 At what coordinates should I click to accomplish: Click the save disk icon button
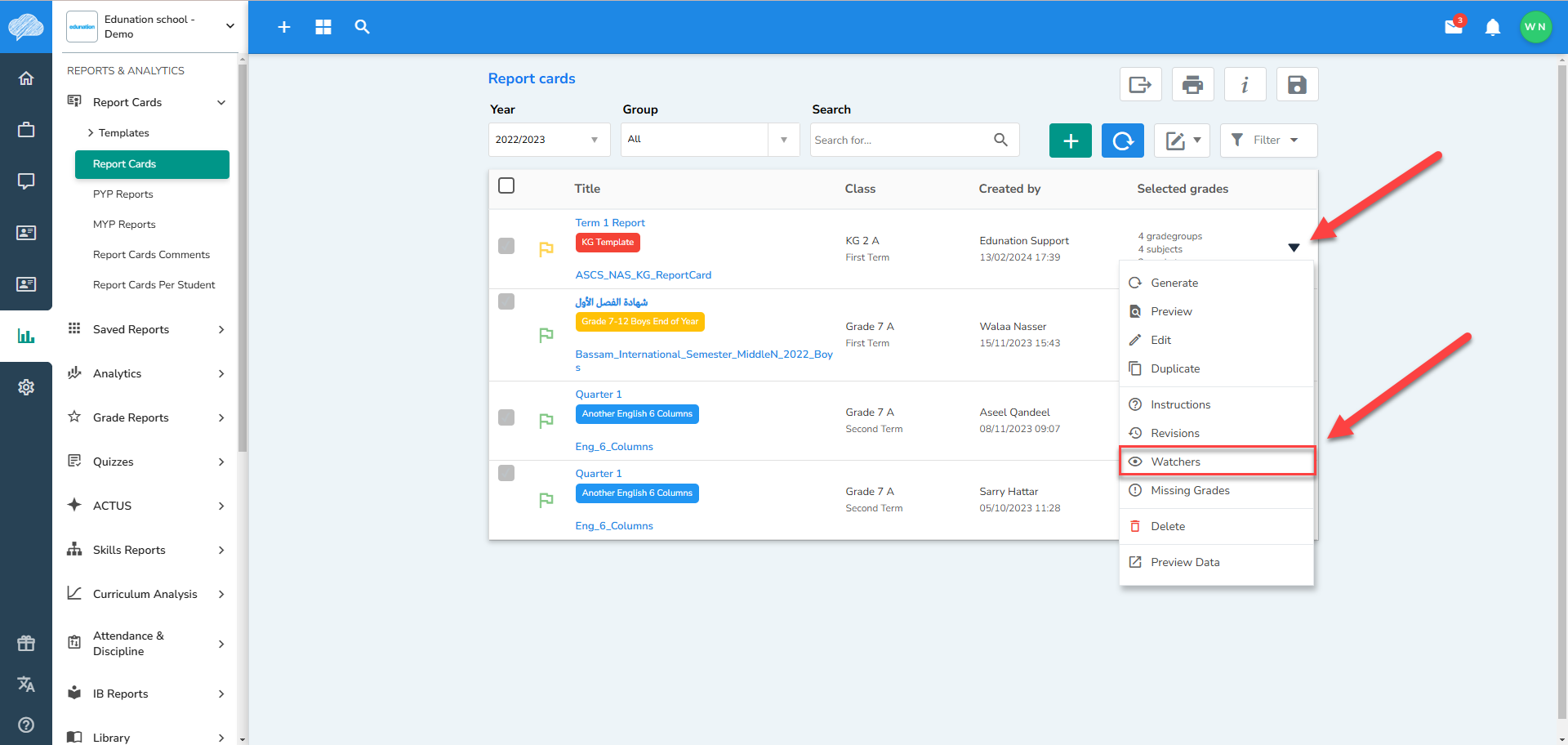[1297, 84]
